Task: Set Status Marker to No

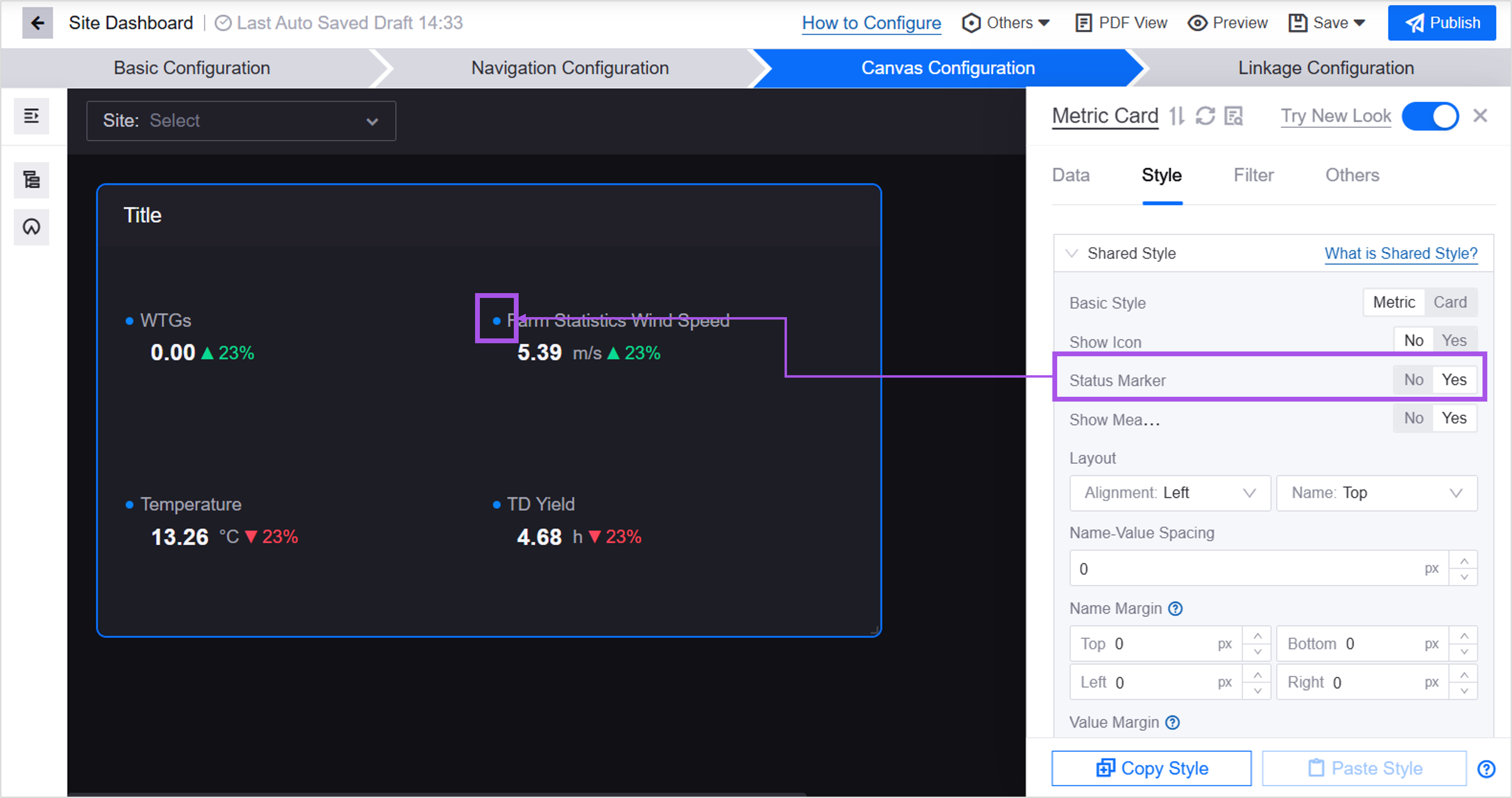Action: point(1414,380)
